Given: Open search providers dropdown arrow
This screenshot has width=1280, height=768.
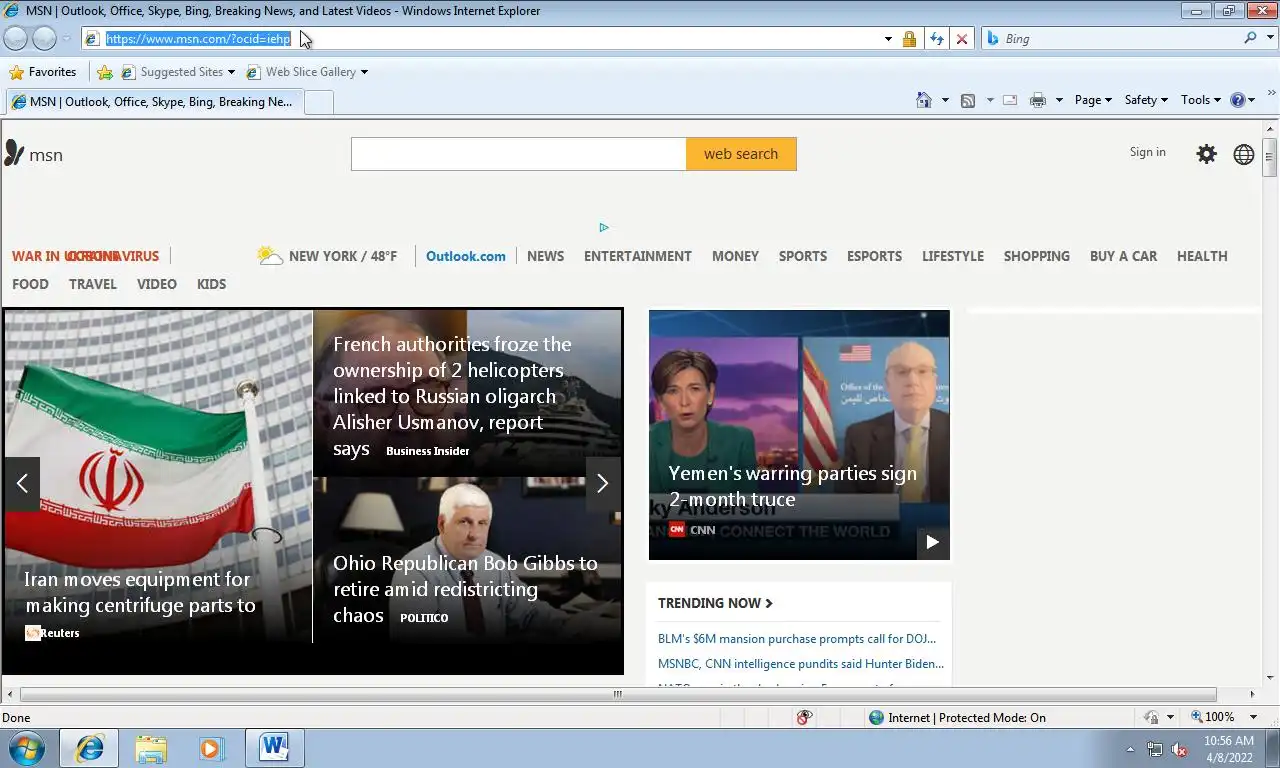Looking at the screenshot, I should pos(1270,38).
